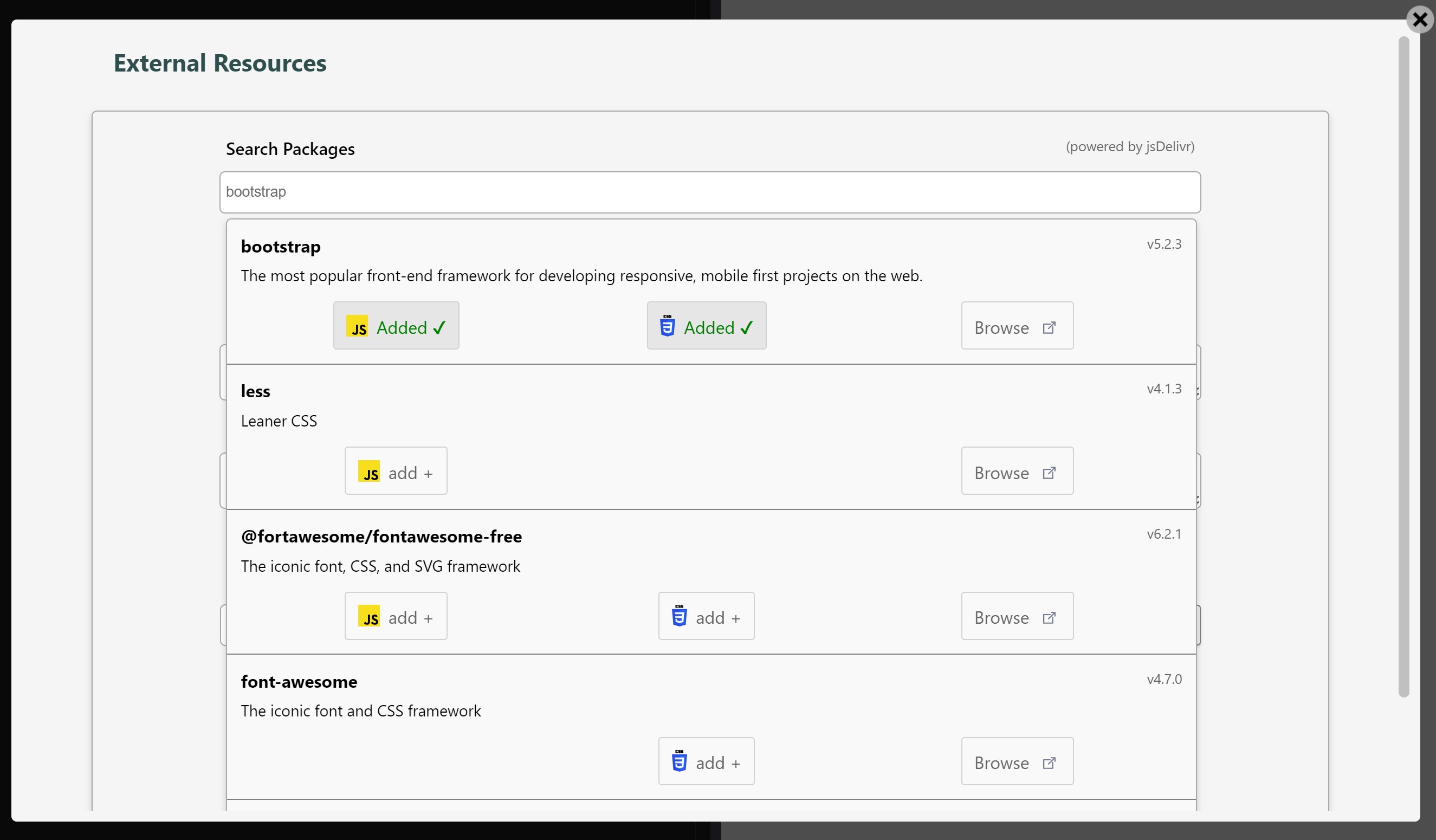The width and height of the screenshot is (1436, 840).
Task: Add fontawesome-free CSS to the pen
Action: [706, 616]
